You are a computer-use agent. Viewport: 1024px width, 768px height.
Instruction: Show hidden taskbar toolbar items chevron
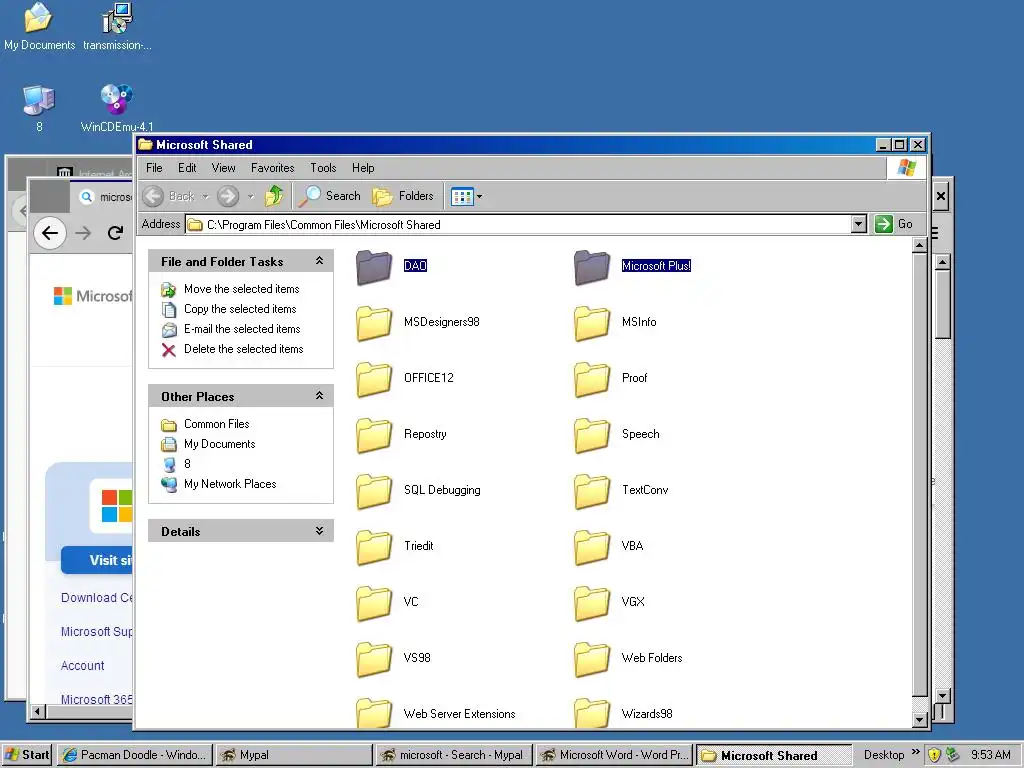pyautogui.click(x=916, y=752)
